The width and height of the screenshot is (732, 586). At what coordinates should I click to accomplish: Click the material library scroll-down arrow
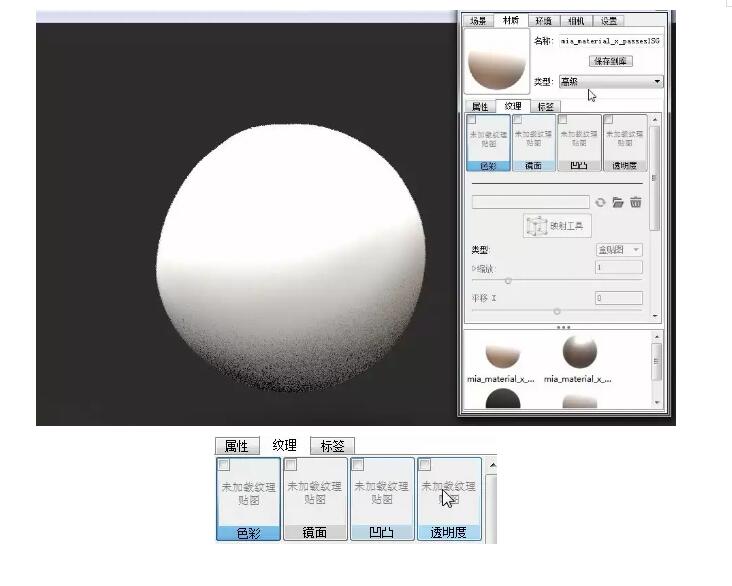pos(657,402)
